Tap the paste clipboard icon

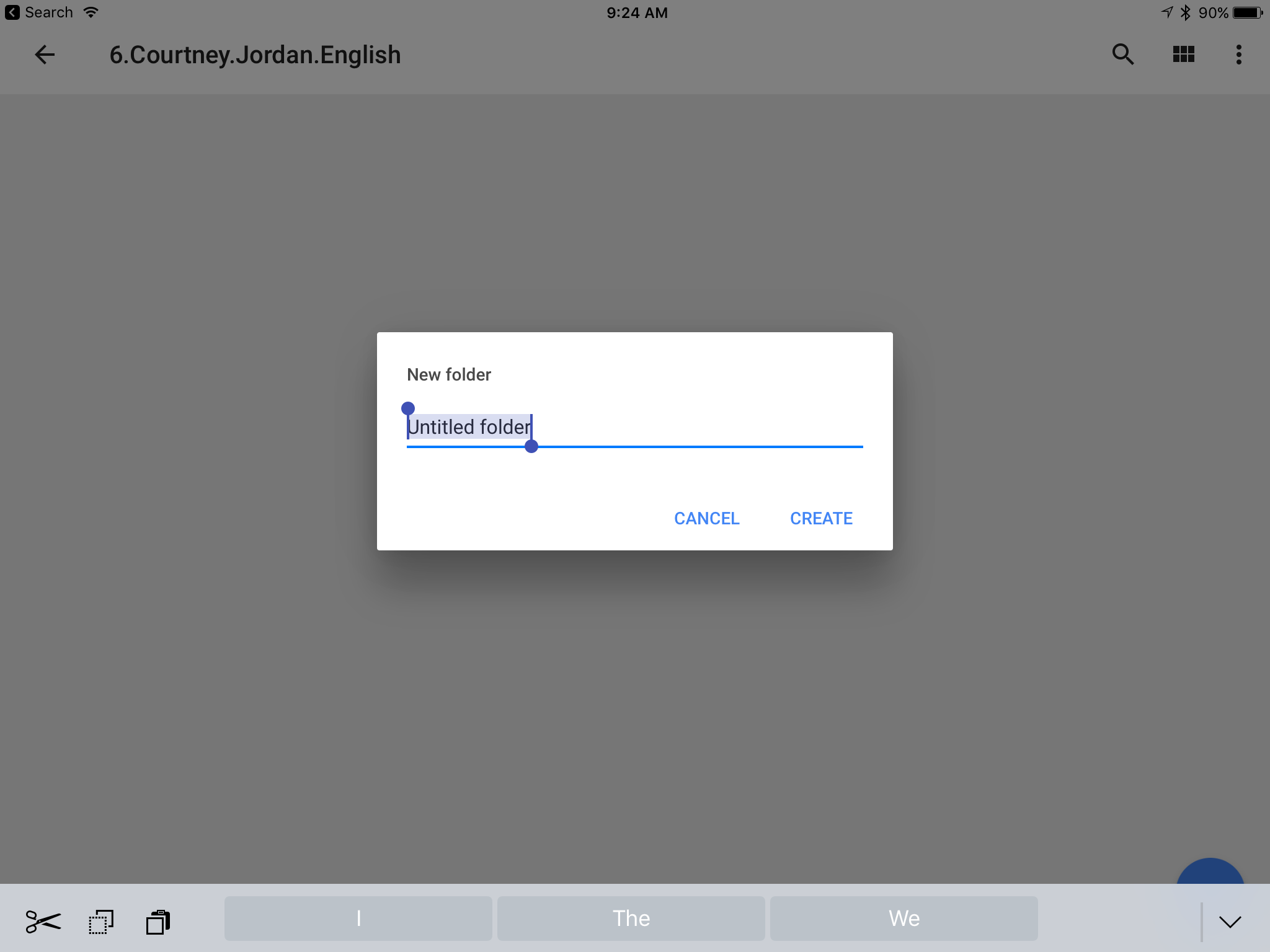pos(158,922)
